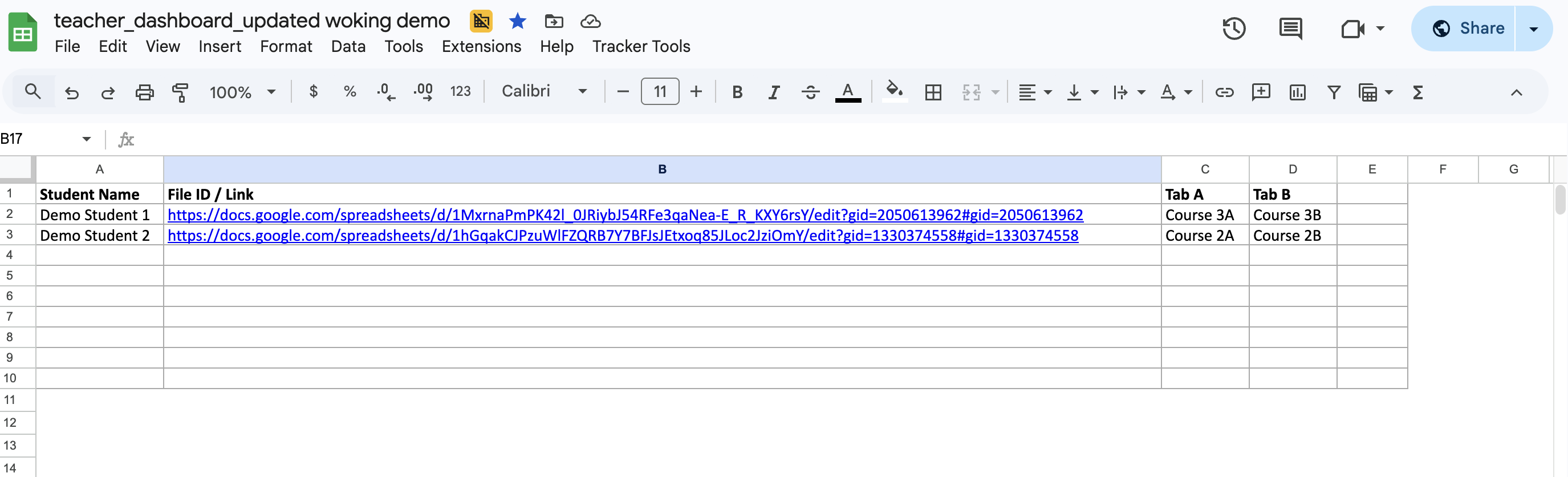Click the macro/extension badge icon beside title
The width and height of the screenshot is (1568, 477).
pyautogui.click(x=481, y=21)
